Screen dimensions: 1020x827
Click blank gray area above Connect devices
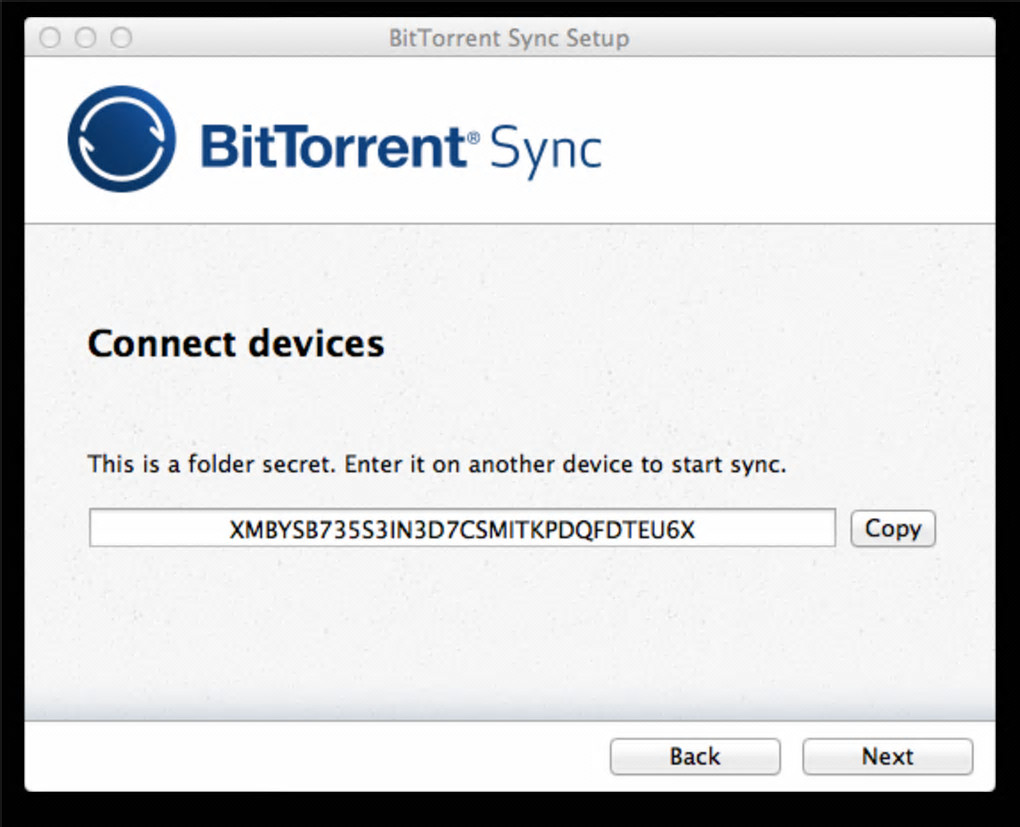[x=500, y=270]
